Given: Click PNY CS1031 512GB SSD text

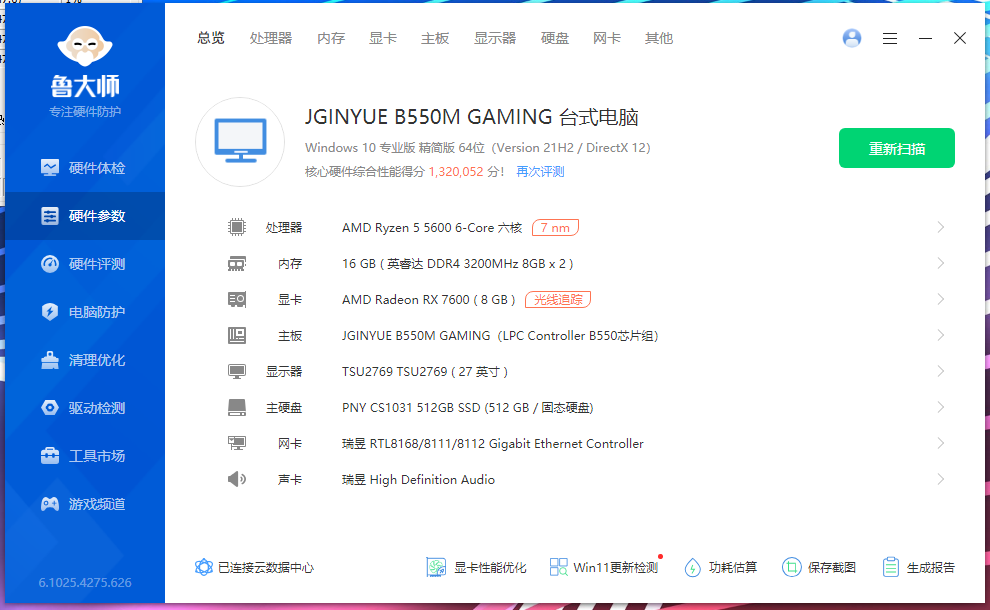Looking at the screenshot, I should pos(467,408).
